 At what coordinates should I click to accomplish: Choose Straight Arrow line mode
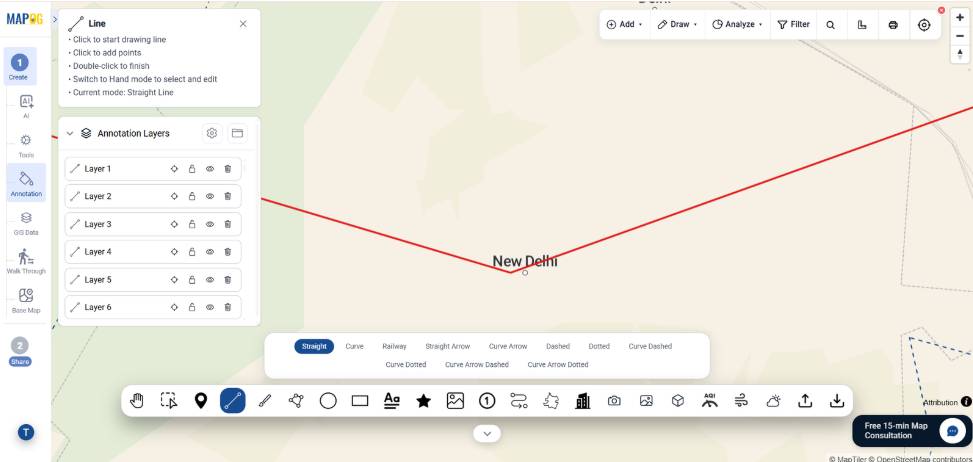447,347
